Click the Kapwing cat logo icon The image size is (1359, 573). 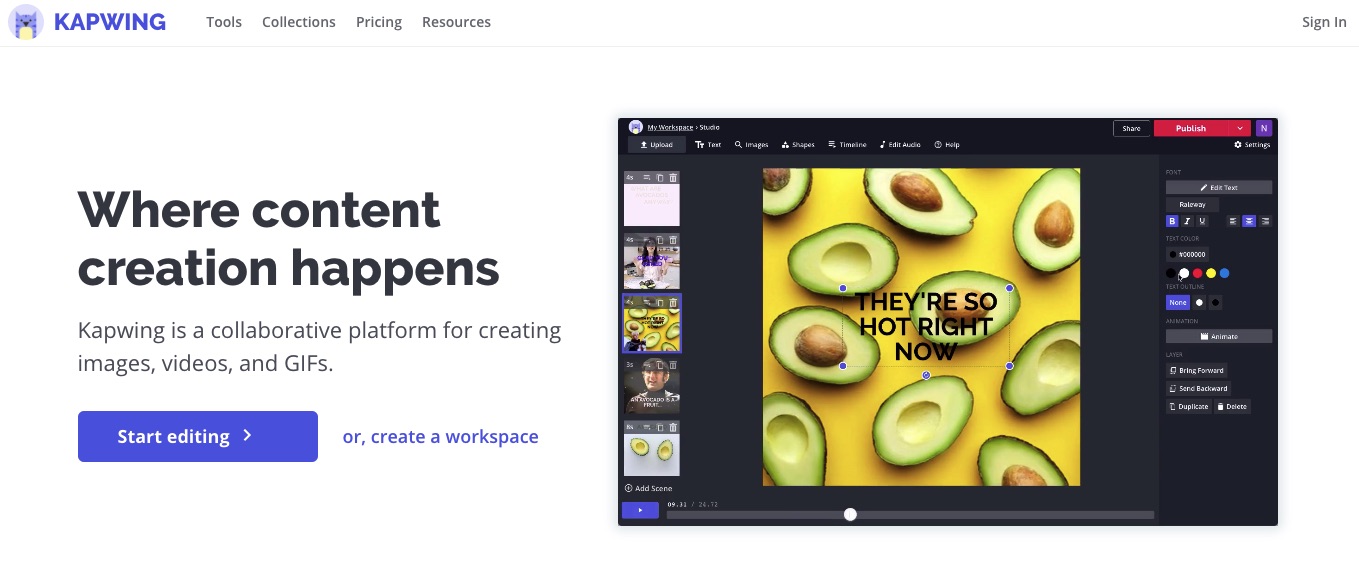(25, 22)
